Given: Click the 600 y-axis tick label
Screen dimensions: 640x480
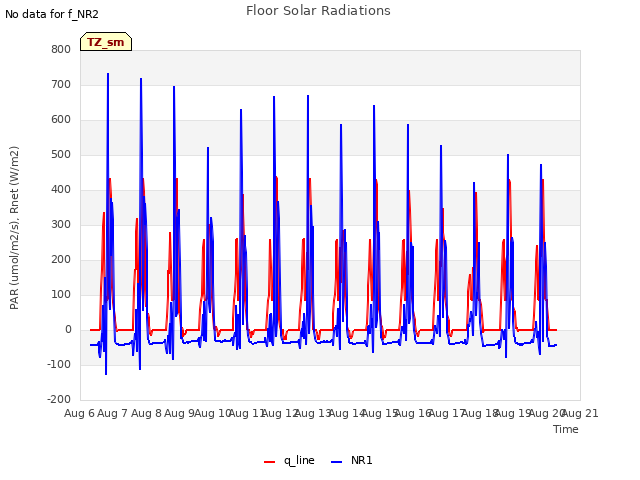Looking at the screenshot, I should pos(61,120).
